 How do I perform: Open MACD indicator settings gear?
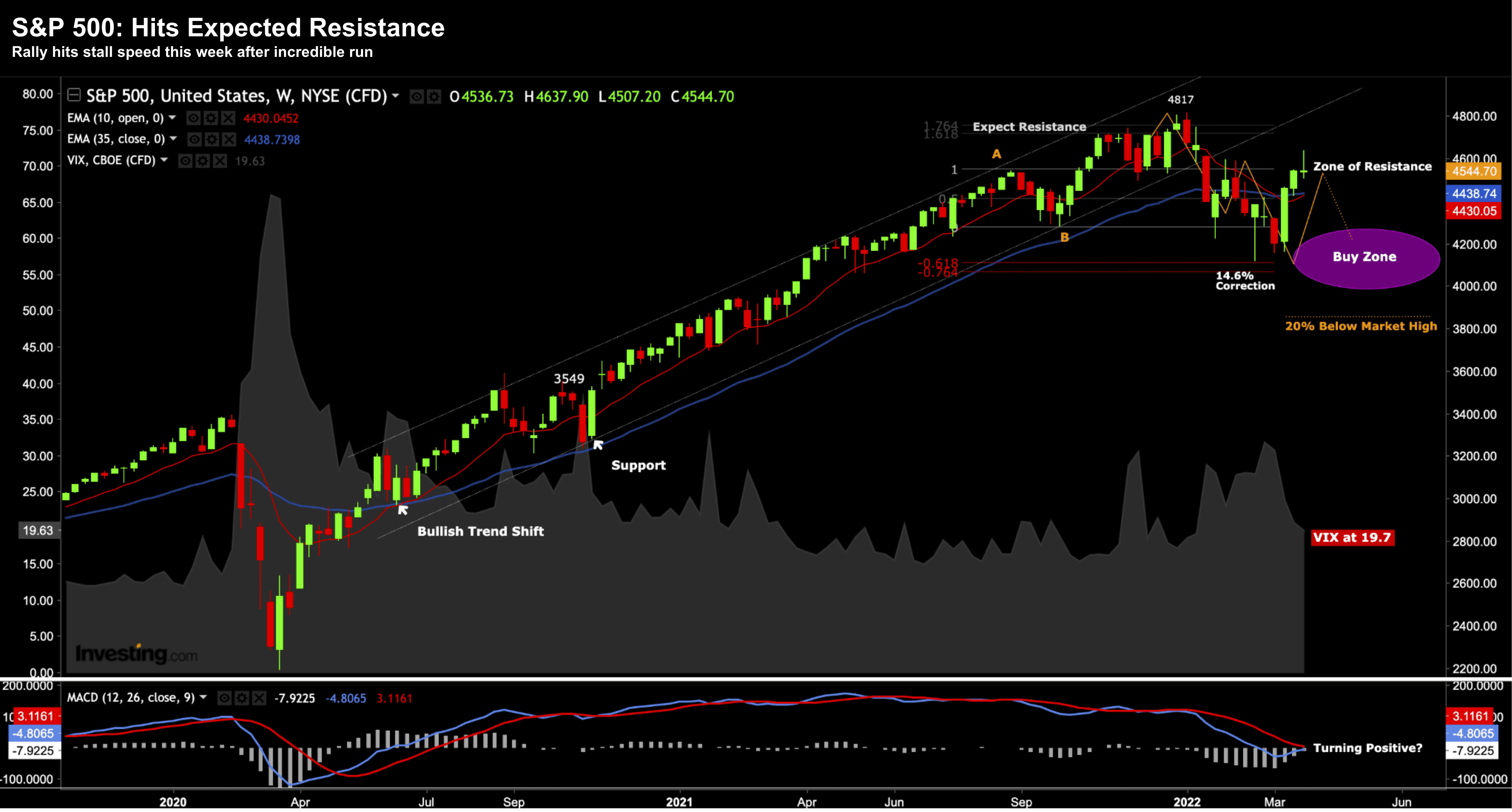pos(242,698)
